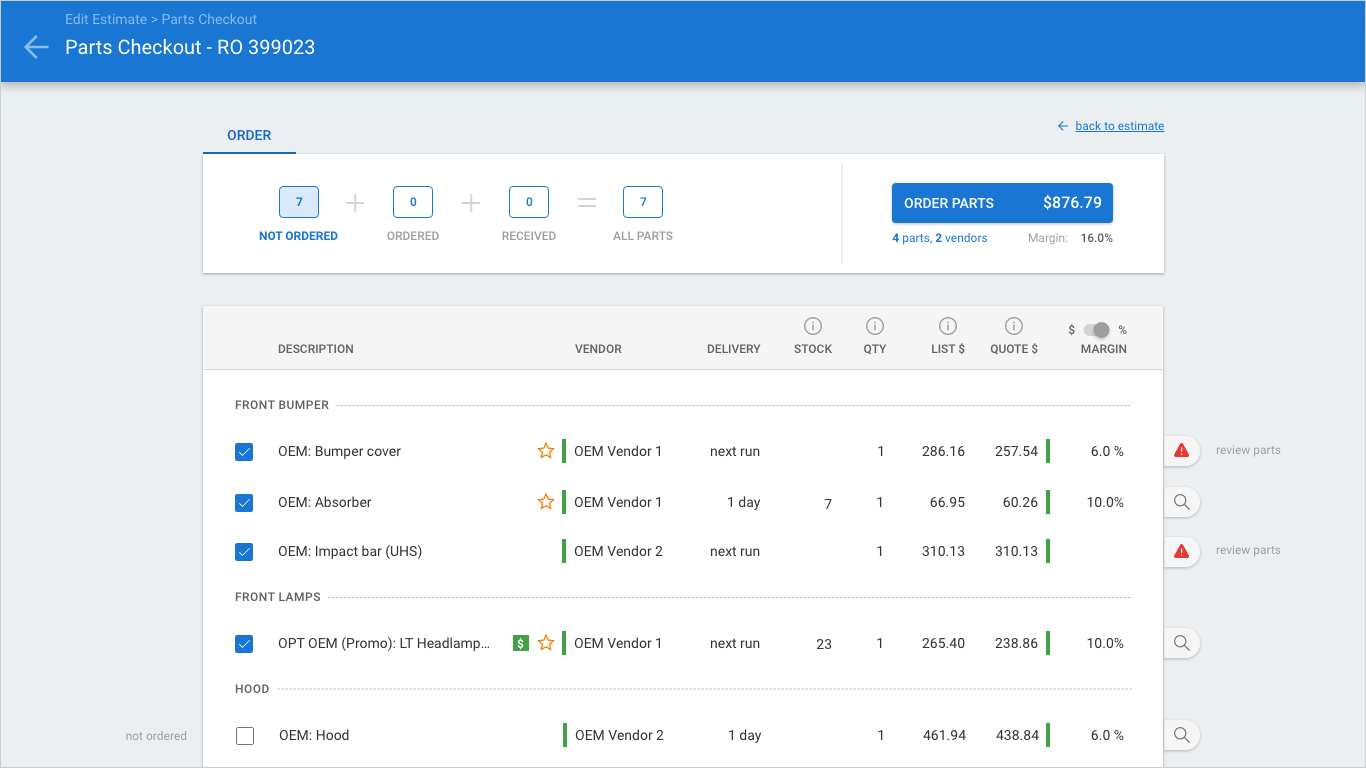Click the back arrow in the header

(x=35, y=46)
